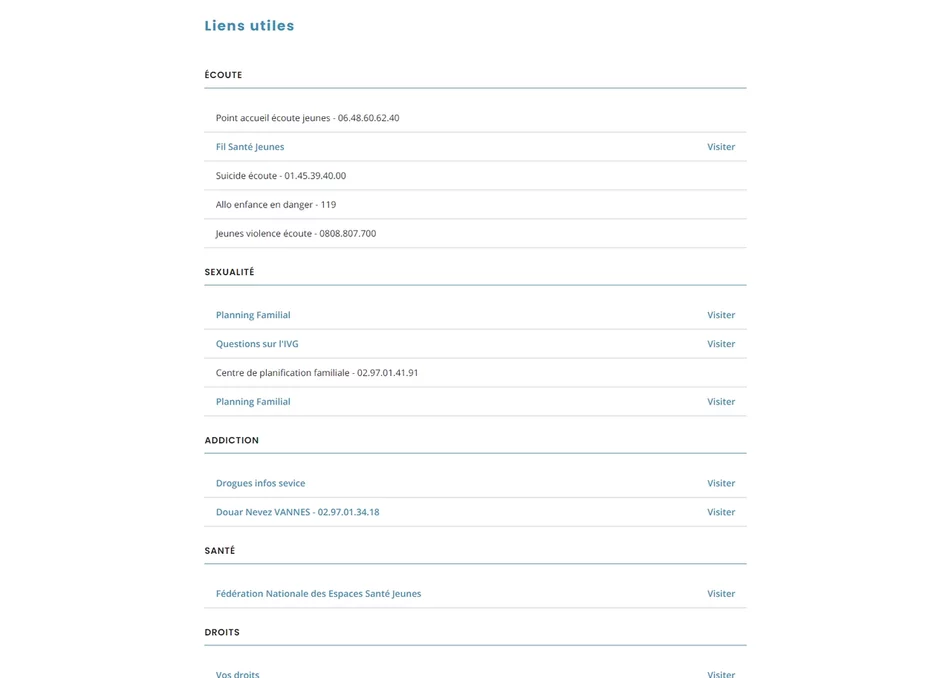
Task: Click the Suicide écoute phone number line
Action: pos(281,176)
